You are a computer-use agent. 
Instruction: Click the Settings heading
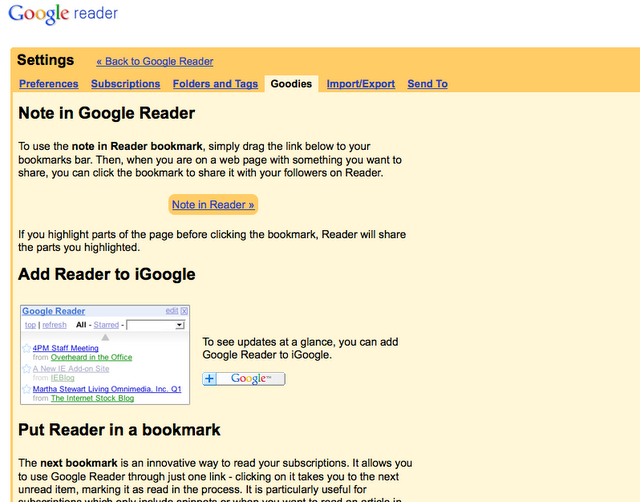tap(45, 60)
